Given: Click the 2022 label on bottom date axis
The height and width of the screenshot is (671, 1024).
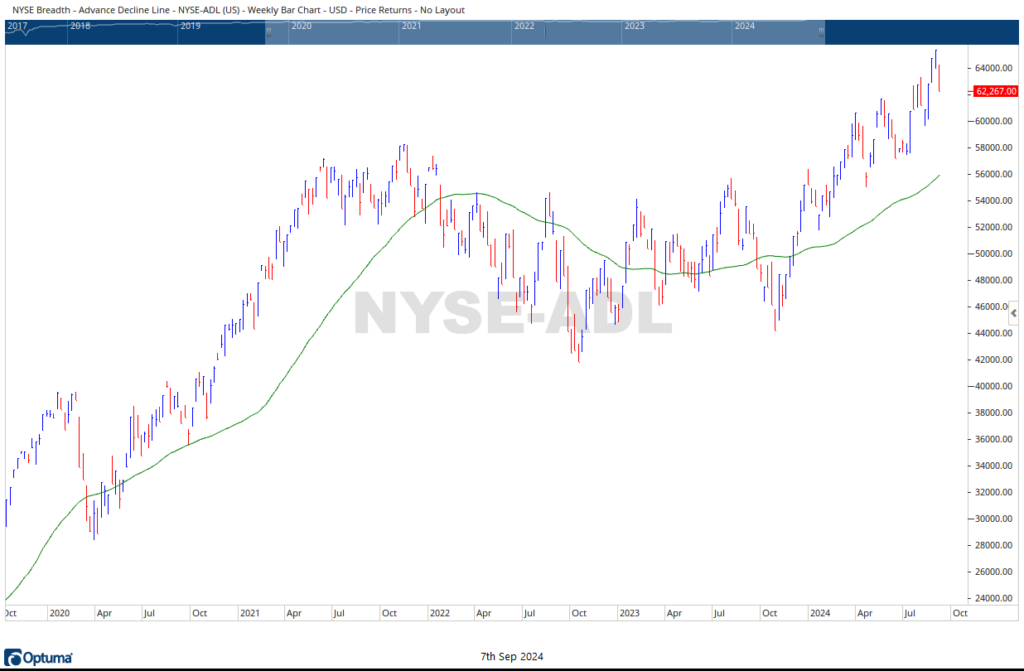Looking at the screenshot, I should coord(441,612).
